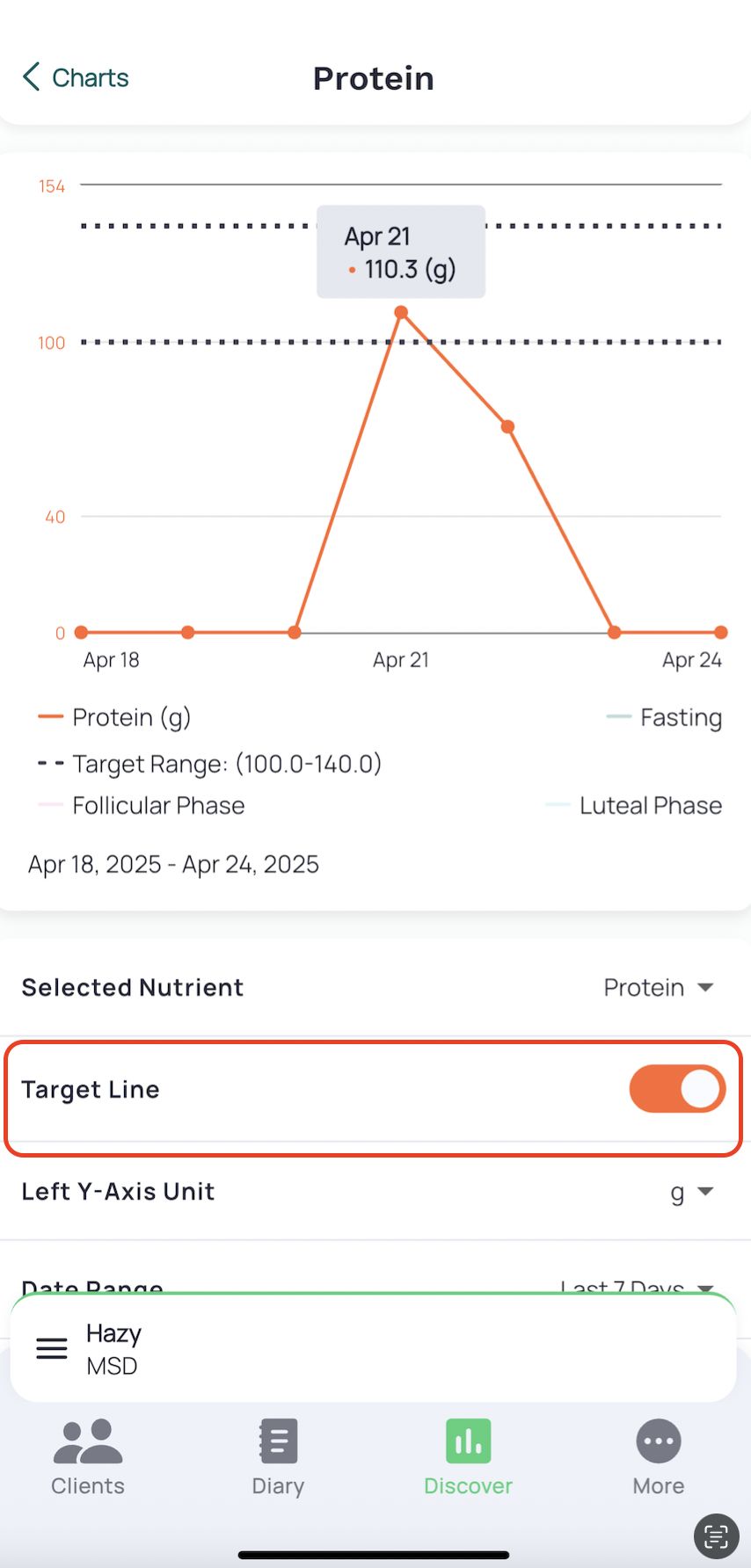751x1568 pixels.
Task: Tap the Hazy MSD client card
Action: click(x=373, y=1348)
